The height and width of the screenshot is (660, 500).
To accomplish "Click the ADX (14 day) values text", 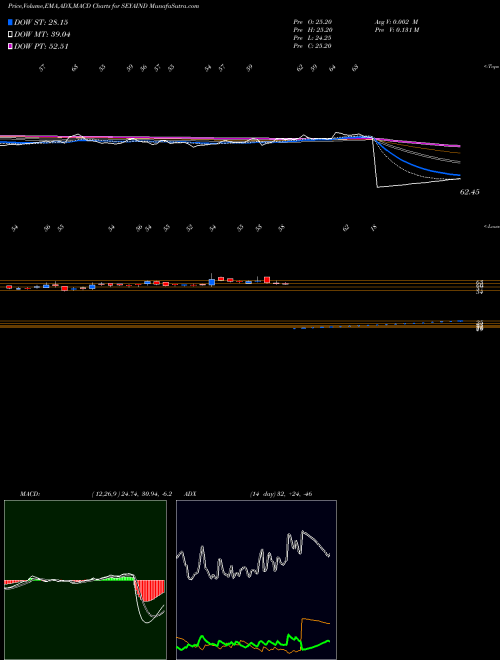I will [281, 494].
